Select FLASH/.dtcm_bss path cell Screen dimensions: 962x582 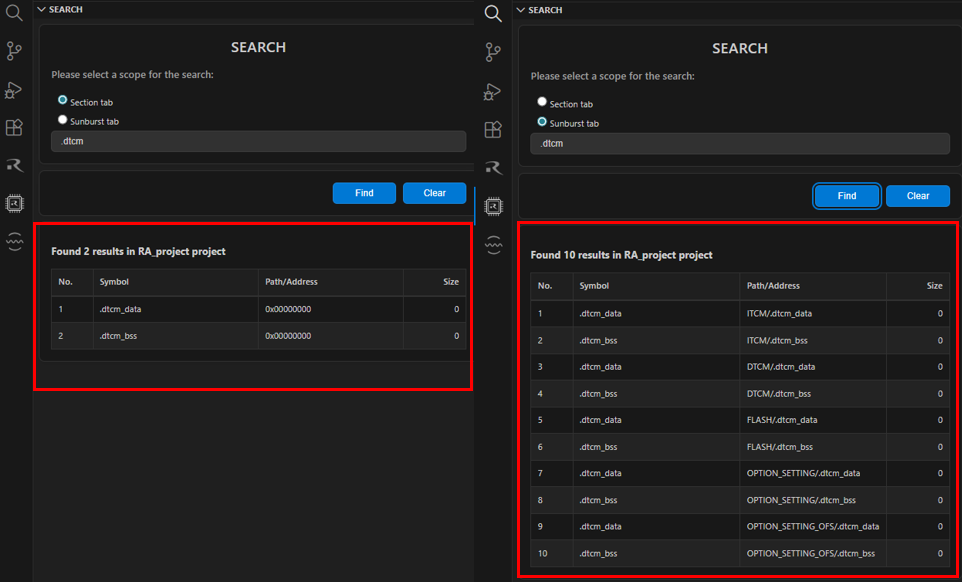coord(814,447)
